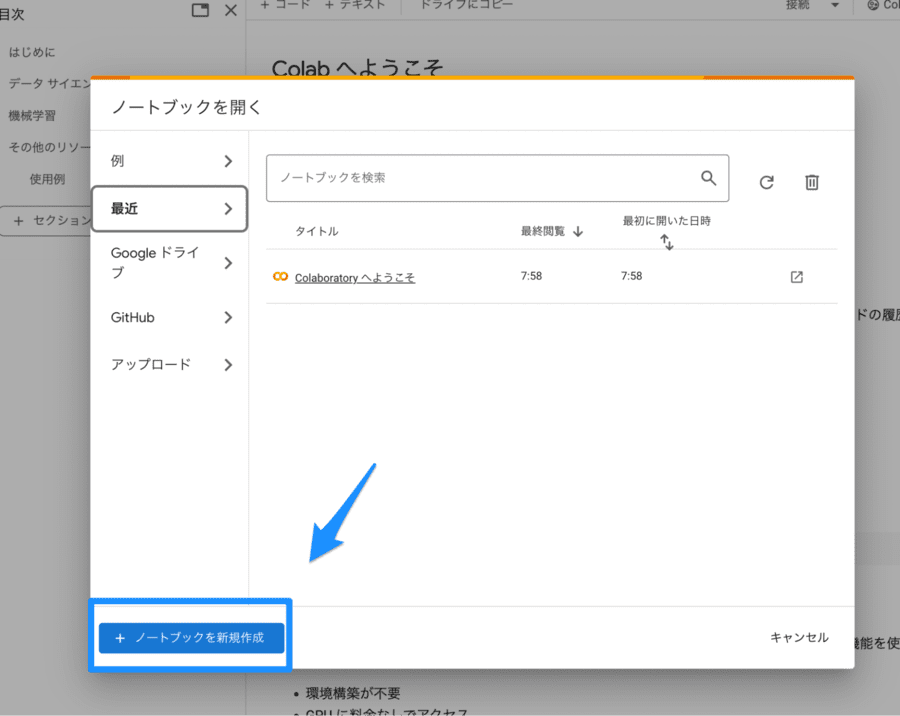The image size is (900, 716).
Task: Sort by 最終閲覧 down arrow
Action: coord(578,231)
